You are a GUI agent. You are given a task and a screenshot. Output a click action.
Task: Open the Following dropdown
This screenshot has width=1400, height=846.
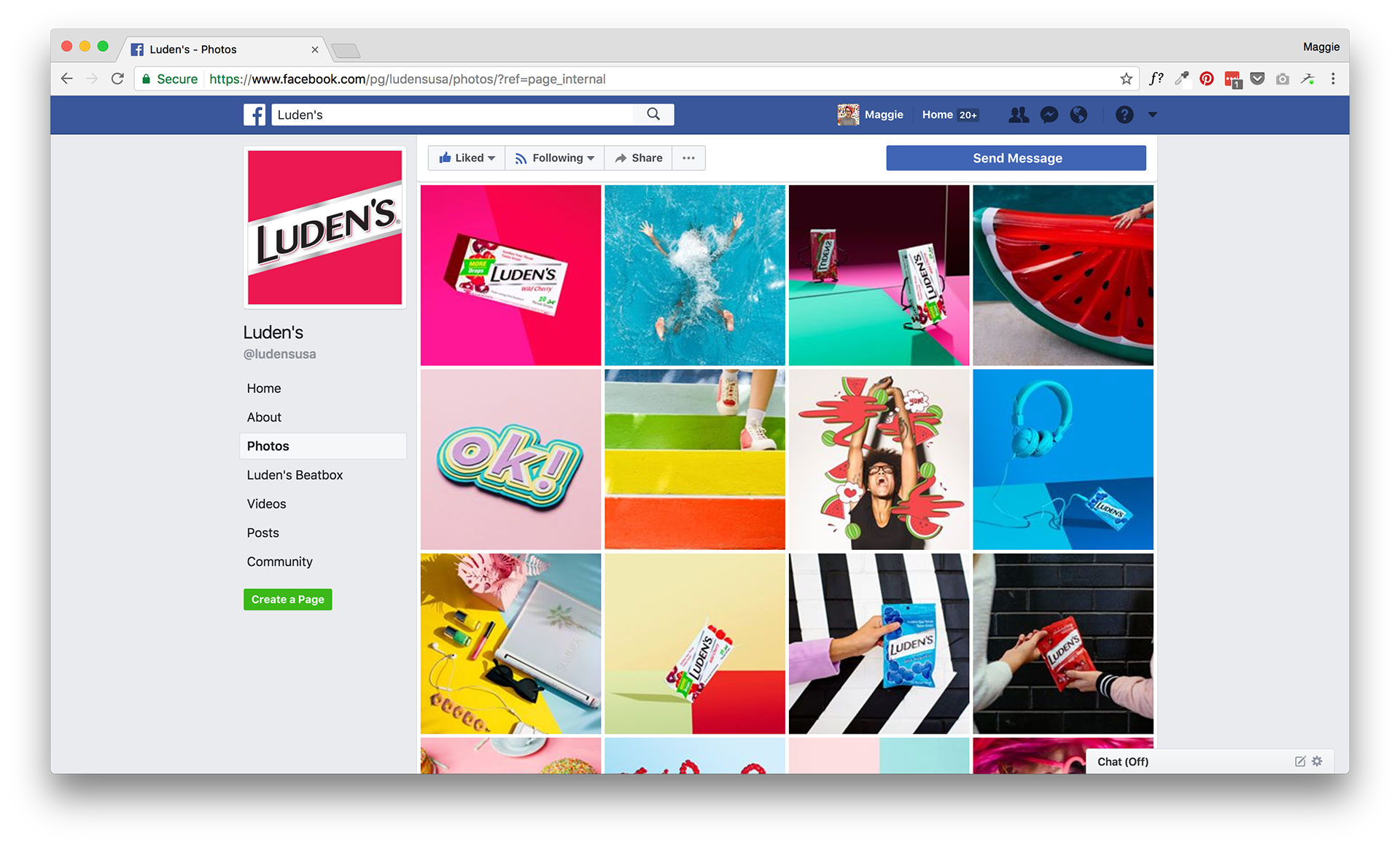[555, 158]
